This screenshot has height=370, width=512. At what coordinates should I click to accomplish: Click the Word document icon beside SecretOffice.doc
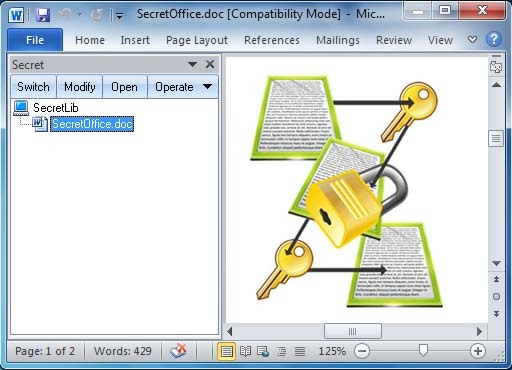40,124
